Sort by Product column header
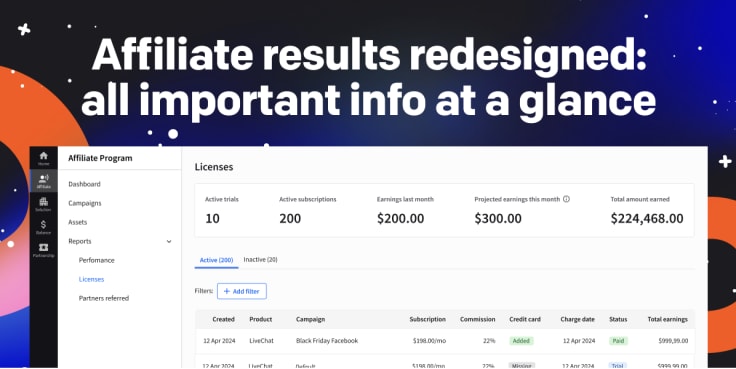736x369 pixels. click(261, 319)
